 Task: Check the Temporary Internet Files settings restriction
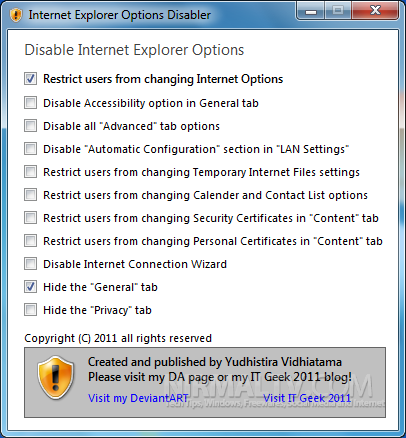tap(30, 172)
